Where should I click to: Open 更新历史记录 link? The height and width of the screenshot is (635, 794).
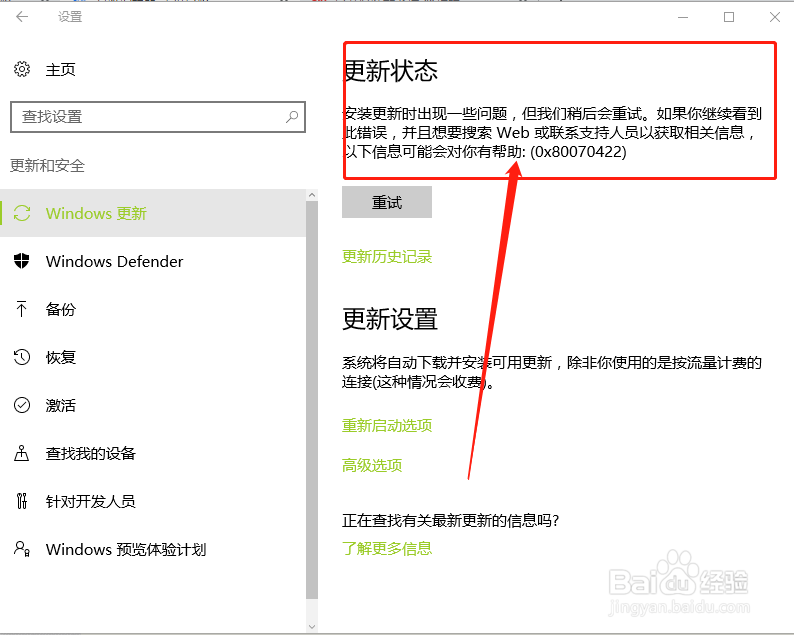387,257
